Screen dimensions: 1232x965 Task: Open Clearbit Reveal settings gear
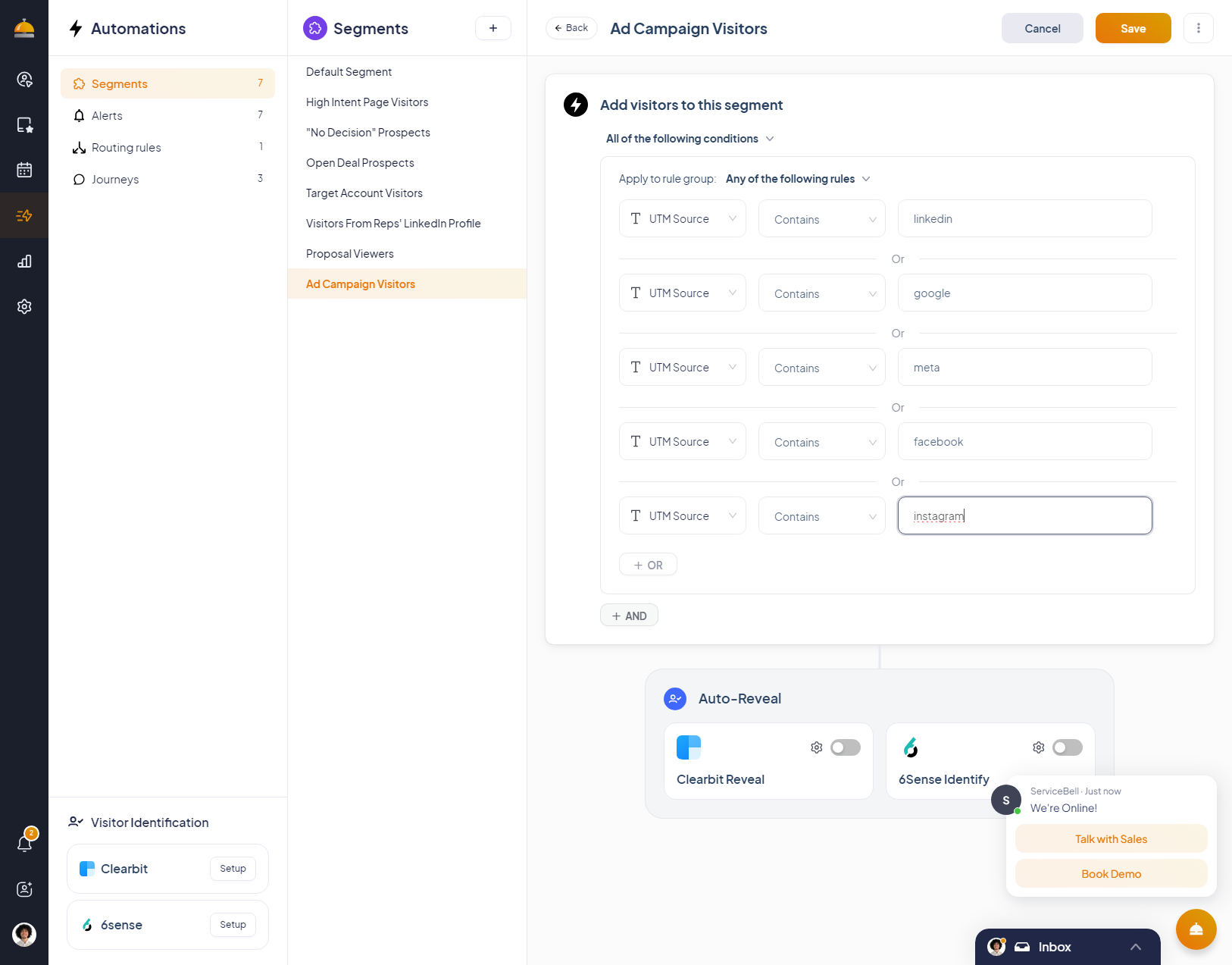pyautogui.click(x=816, y=747)
